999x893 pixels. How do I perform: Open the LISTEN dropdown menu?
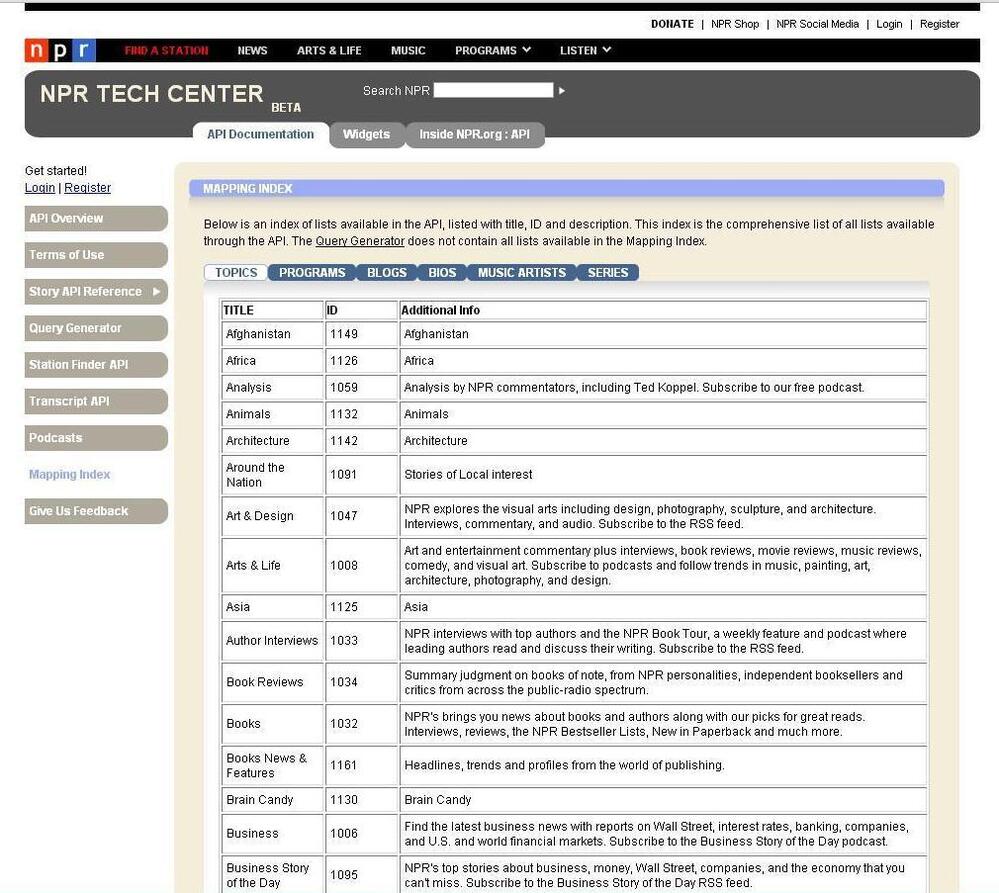coord(585,50)
